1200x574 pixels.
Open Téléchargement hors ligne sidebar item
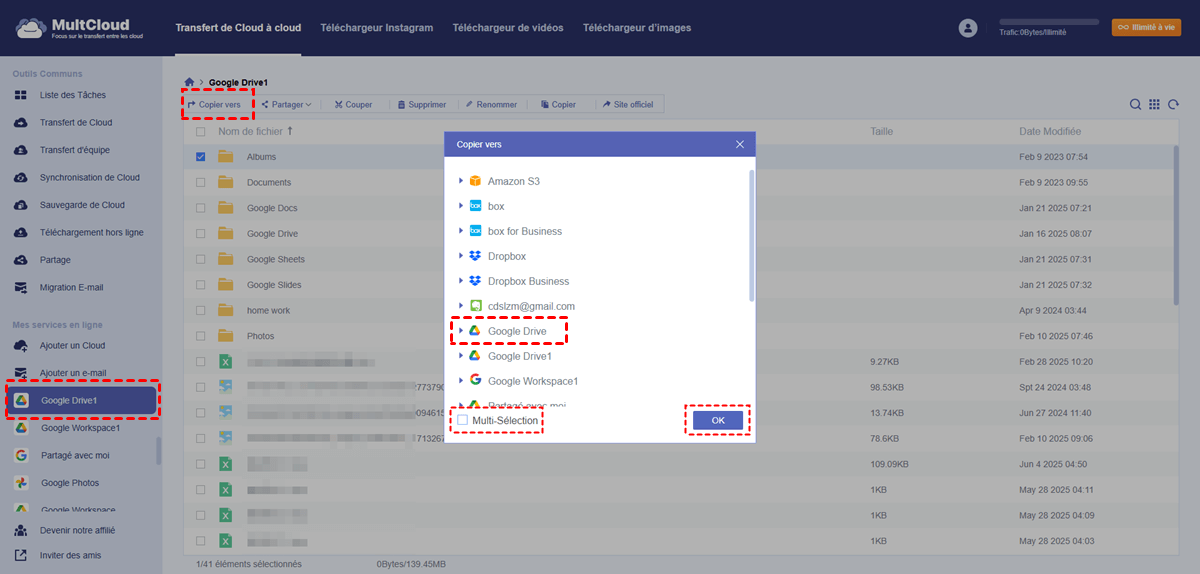(x=91, y=232)
